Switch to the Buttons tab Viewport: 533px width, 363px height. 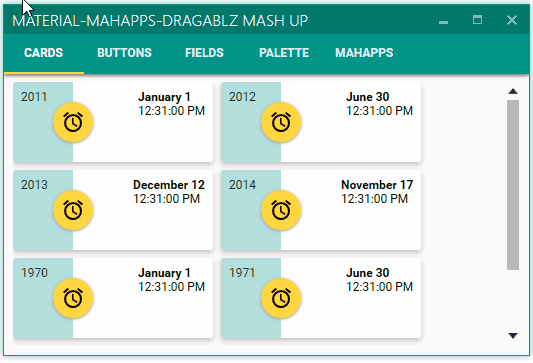point(124,53)
